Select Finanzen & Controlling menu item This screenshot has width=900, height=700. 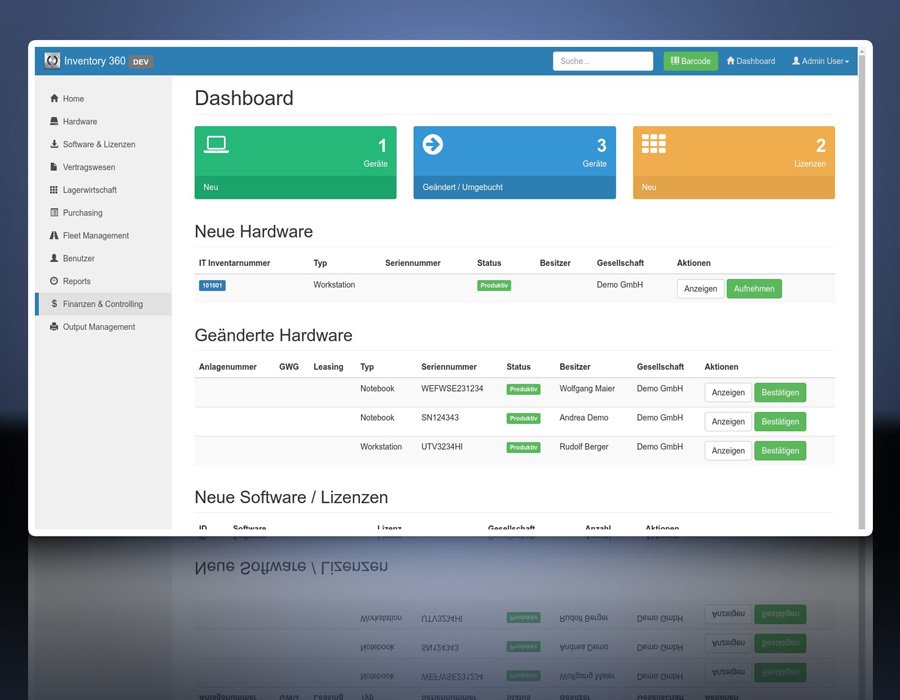click(x=103, y=304)
